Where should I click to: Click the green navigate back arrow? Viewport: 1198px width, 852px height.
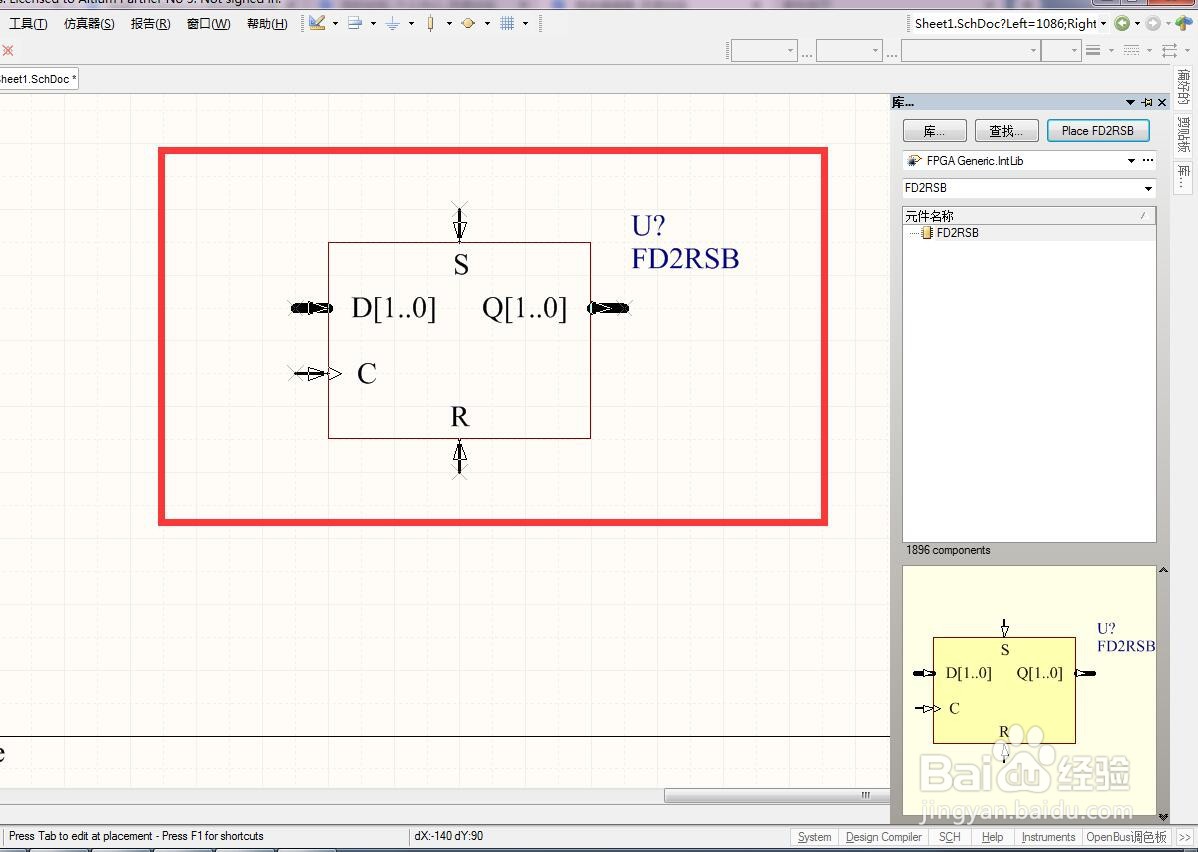[1122, 24]
